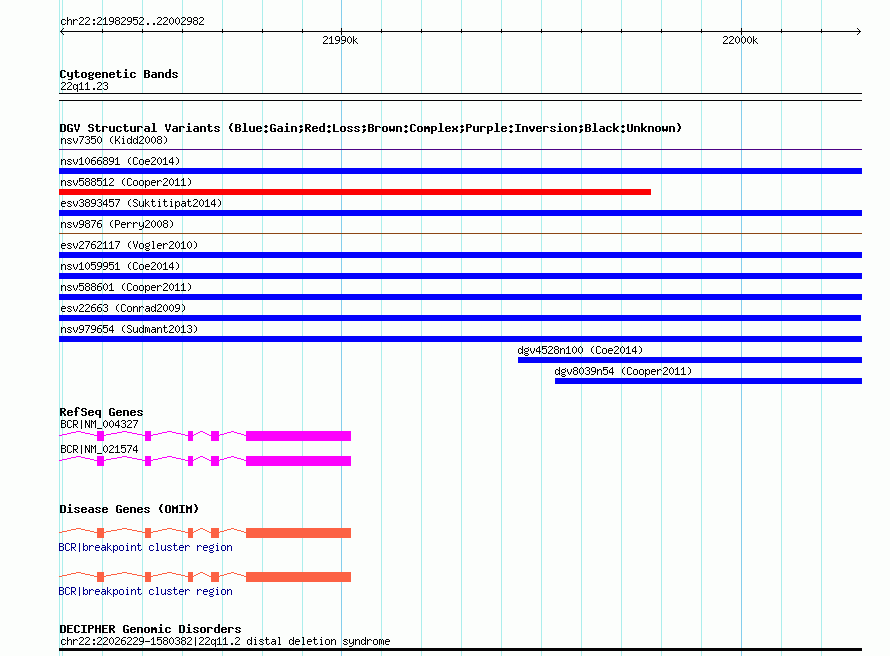
Task: Select the RefSeq Genes track title
Action: pos(101,412)
